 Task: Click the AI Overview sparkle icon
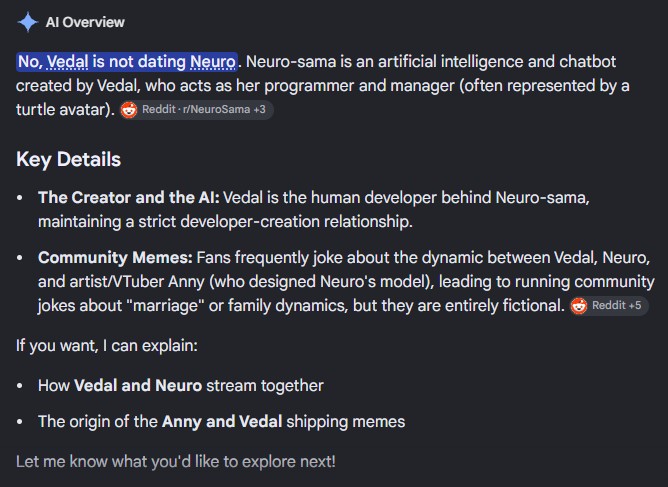pos(28,22)
